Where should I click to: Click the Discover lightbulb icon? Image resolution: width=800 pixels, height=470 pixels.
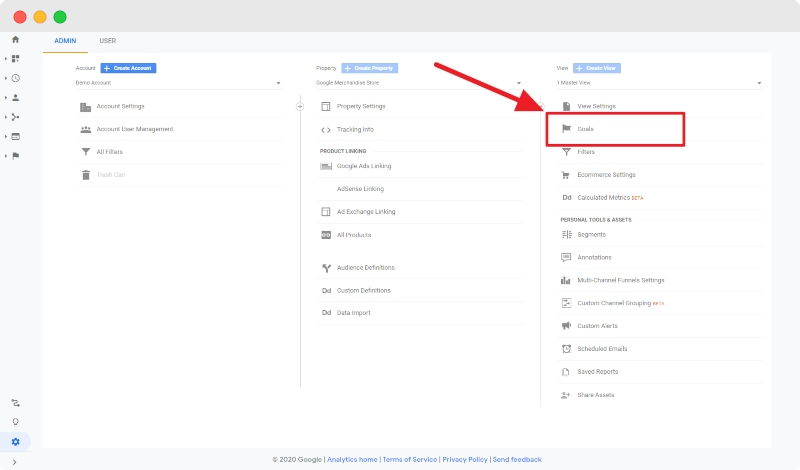coord(15,422)
